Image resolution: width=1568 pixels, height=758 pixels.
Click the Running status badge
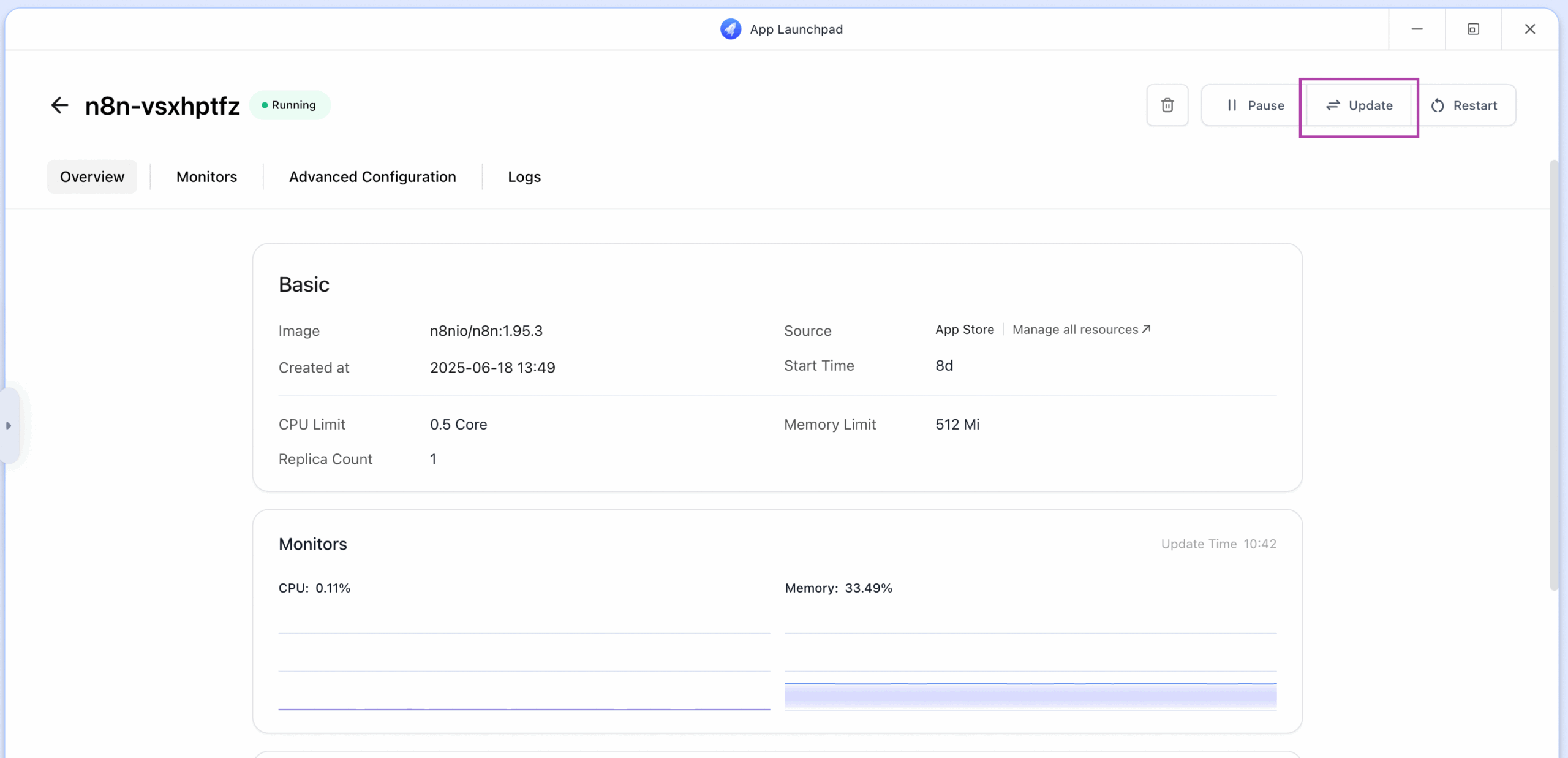(x=290, y=105)
